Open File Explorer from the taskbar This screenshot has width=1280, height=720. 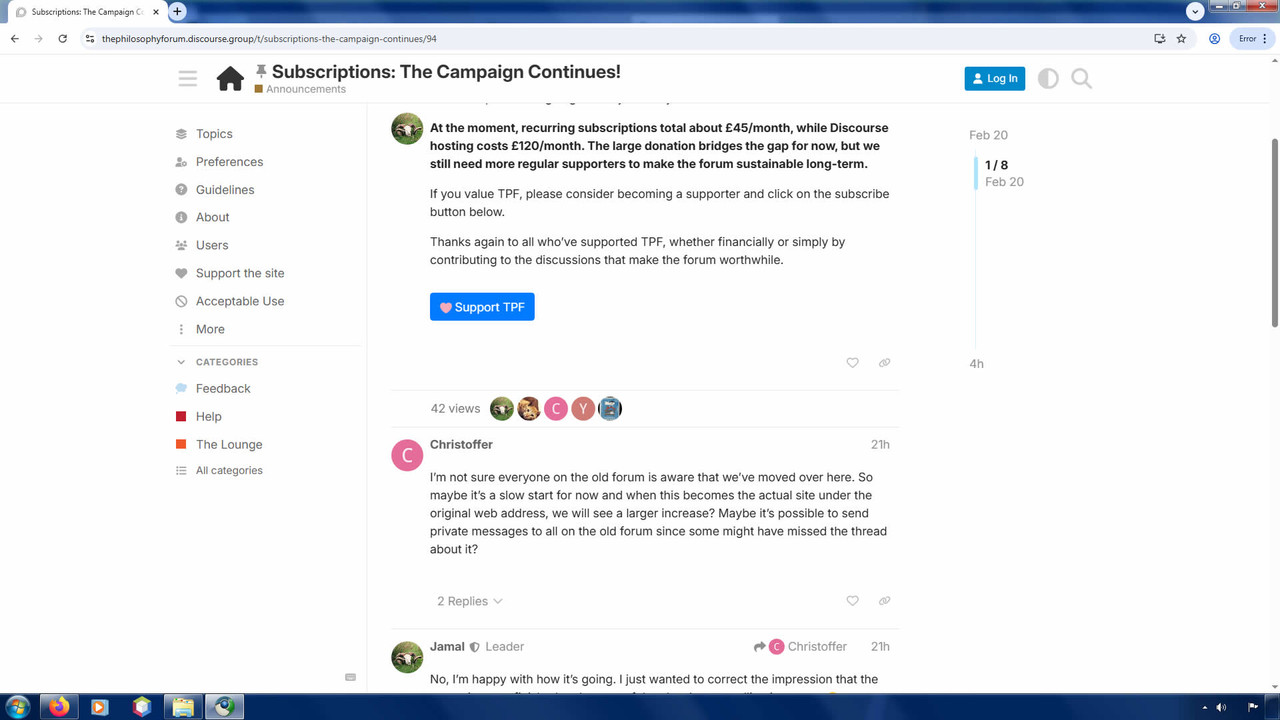[x=183, y=707]
